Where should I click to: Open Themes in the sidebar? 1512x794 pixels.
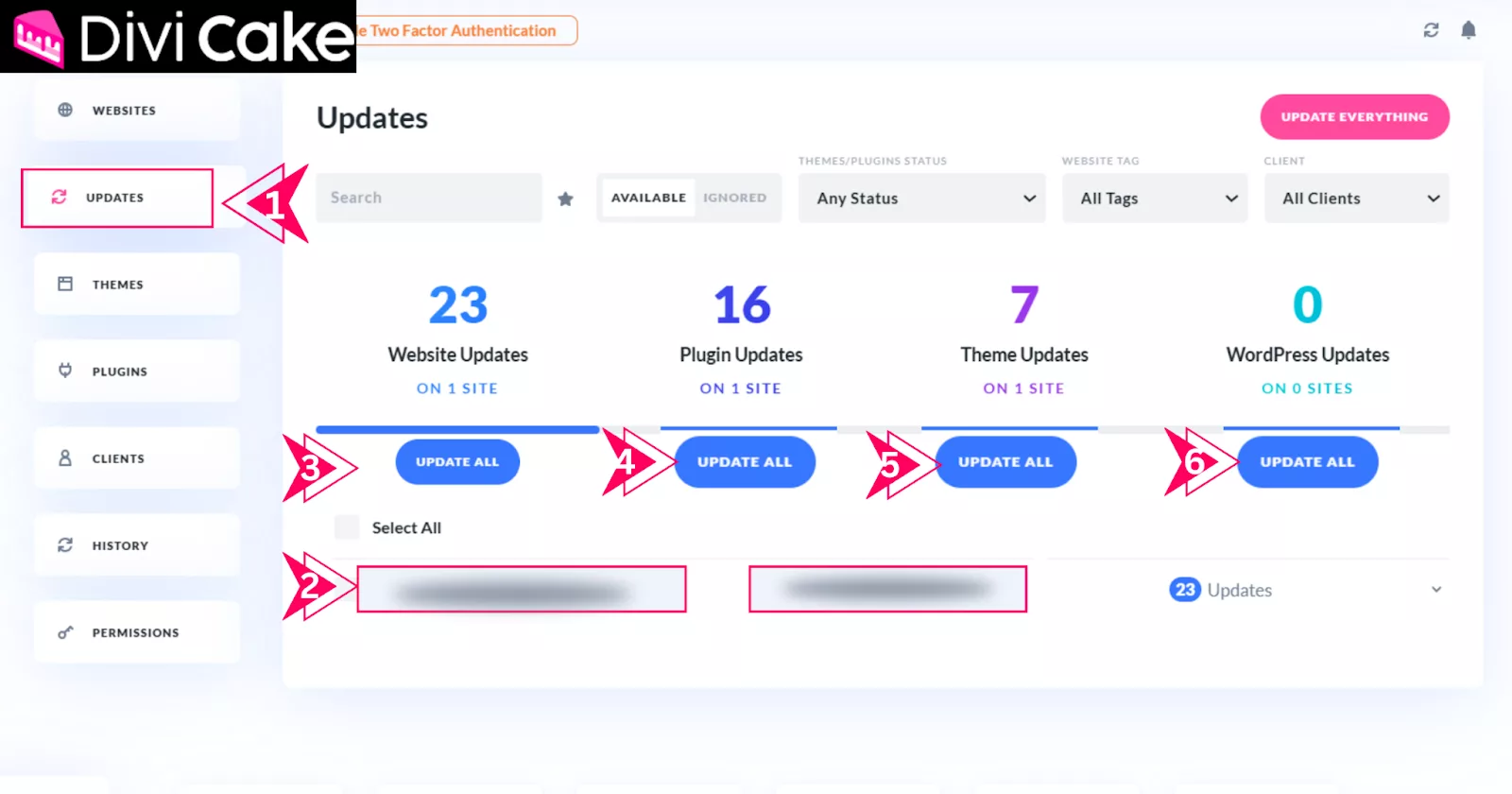point(137,284)
